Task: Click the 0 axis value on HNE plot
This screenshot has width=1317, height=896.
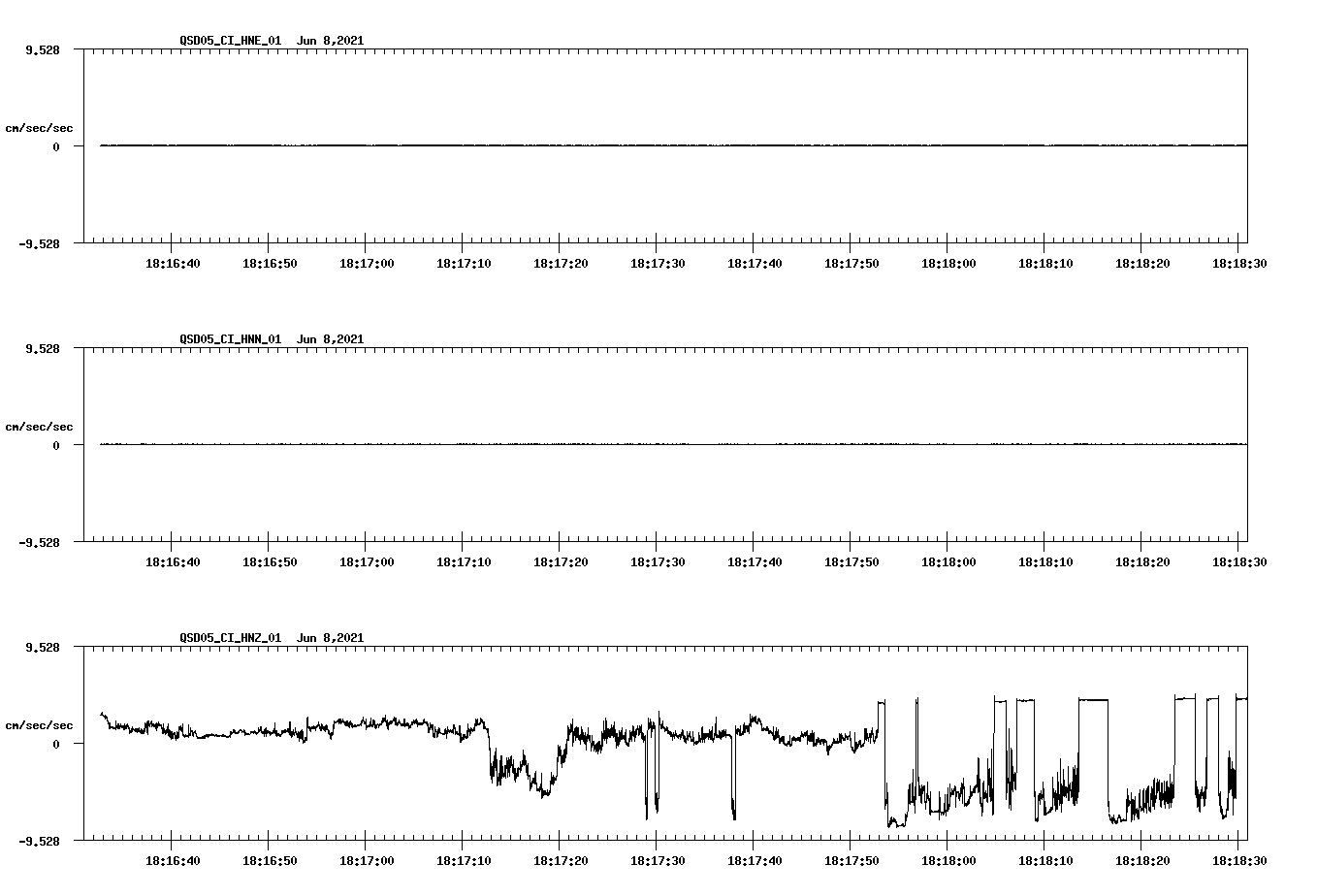Action: tap(56, 147)
